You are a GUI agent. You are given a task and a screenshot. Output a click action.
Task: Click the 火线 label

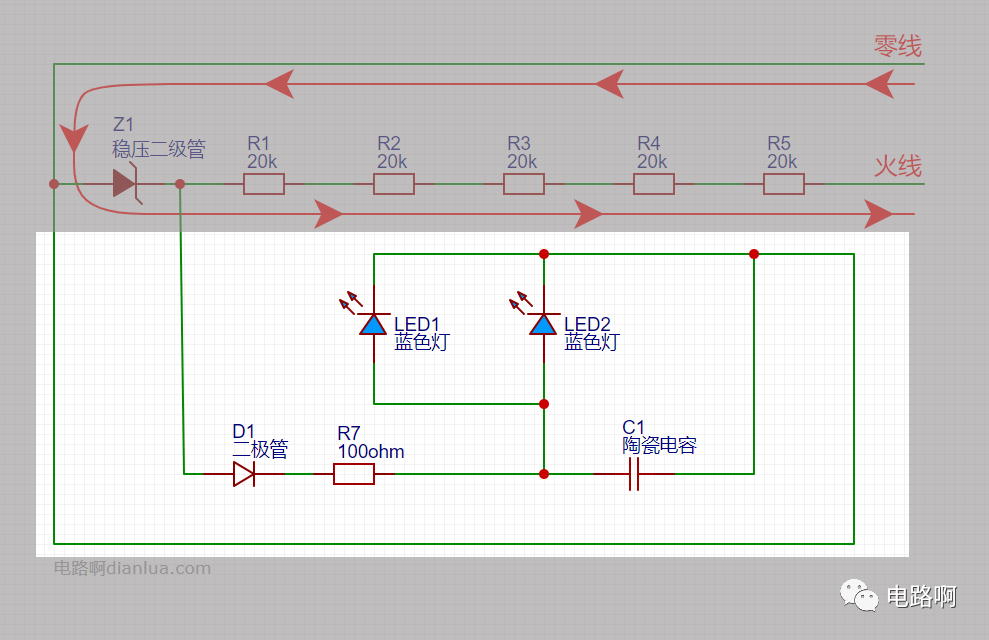898,166
